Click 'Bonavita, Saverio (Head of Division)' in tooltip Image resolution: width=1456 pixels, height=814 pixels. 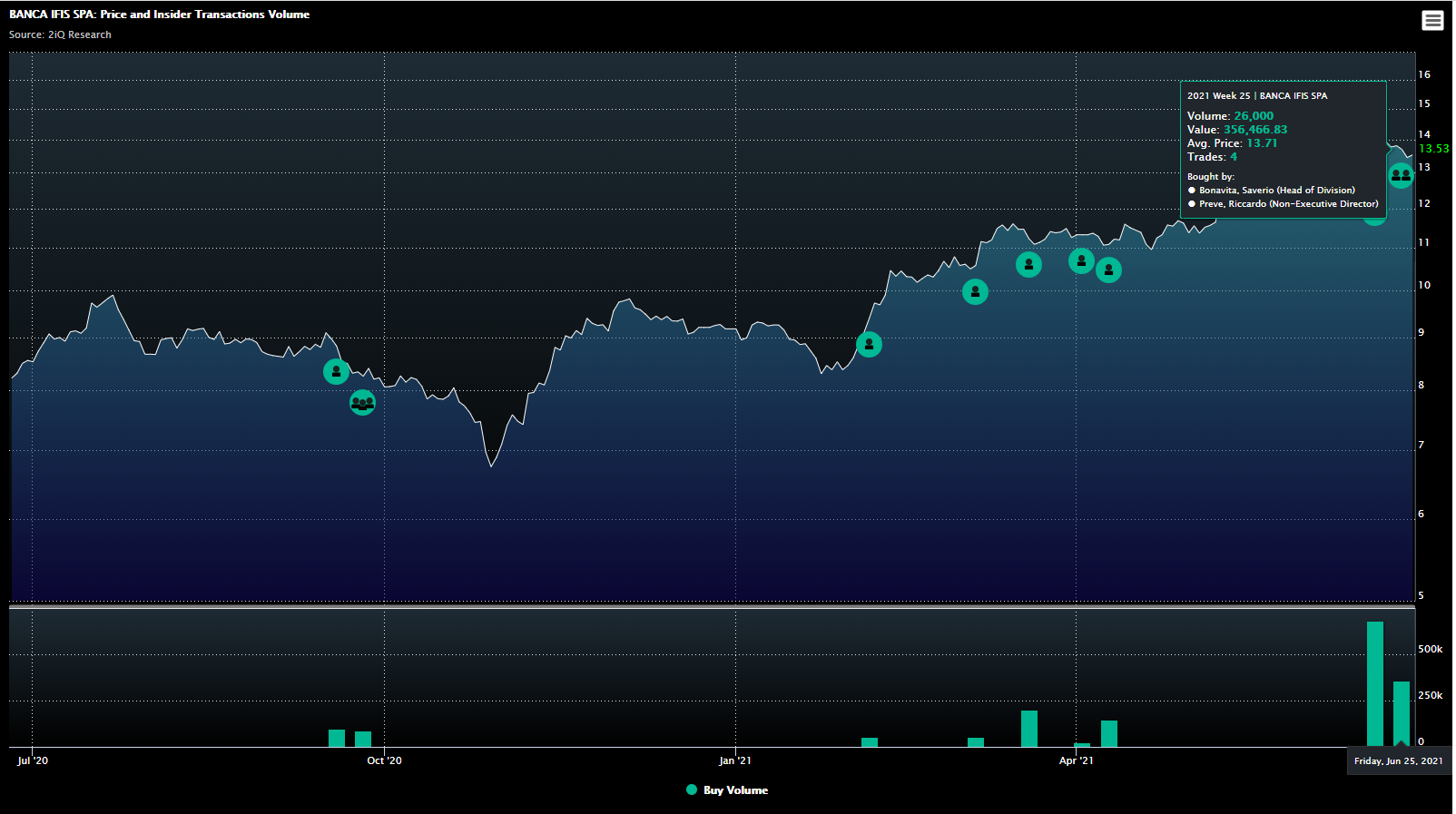point(1277,191)
